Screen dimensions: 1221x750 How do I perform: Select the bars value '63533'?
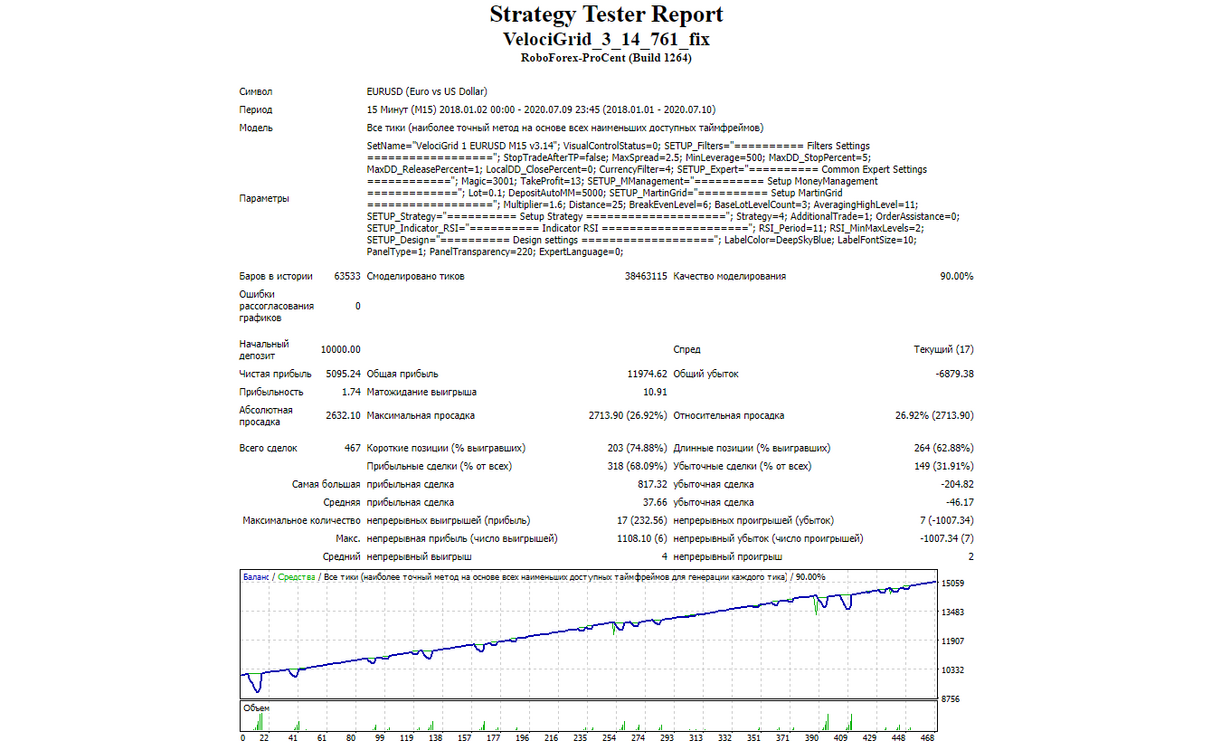pos(346,276)
